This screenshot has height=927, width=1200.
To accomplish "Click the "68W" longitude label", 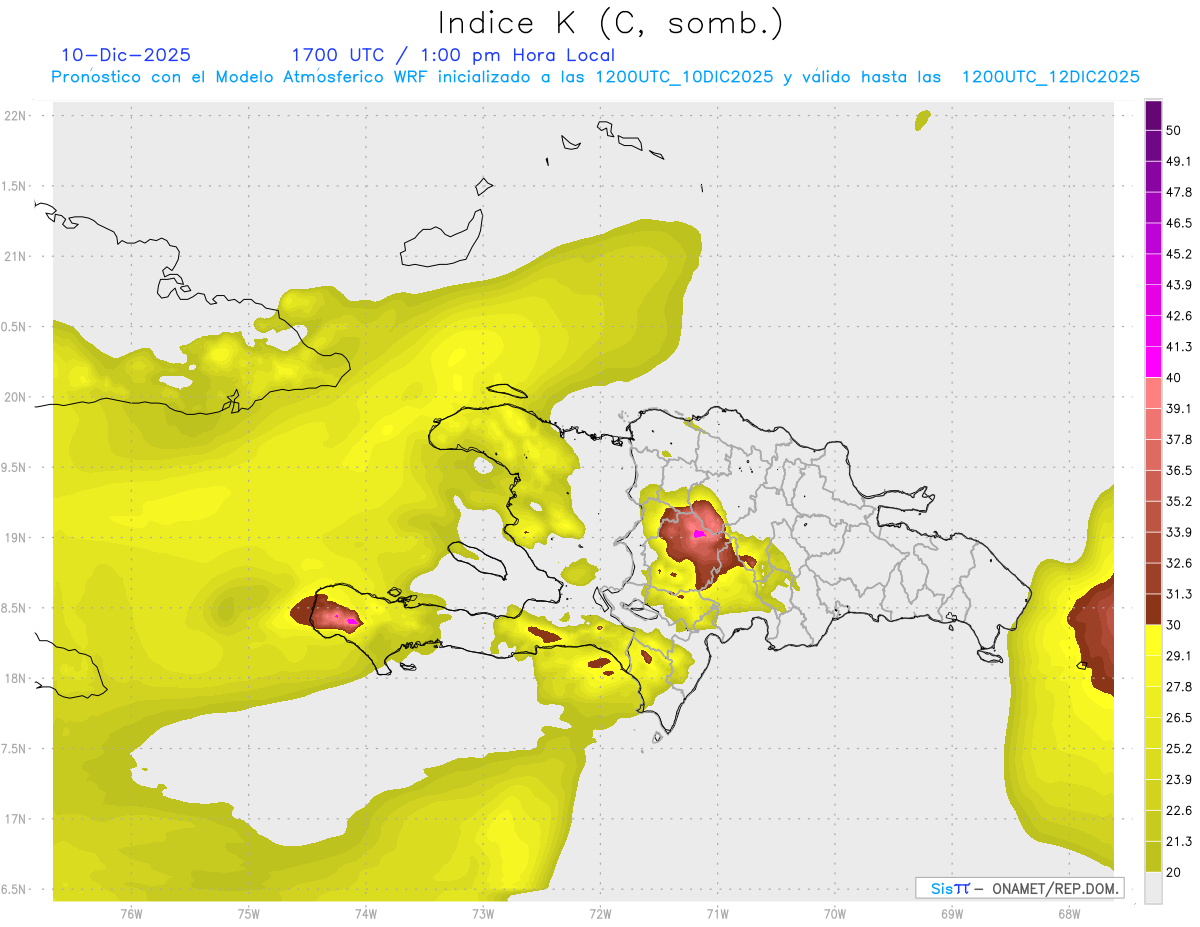I will [1069, 914].
